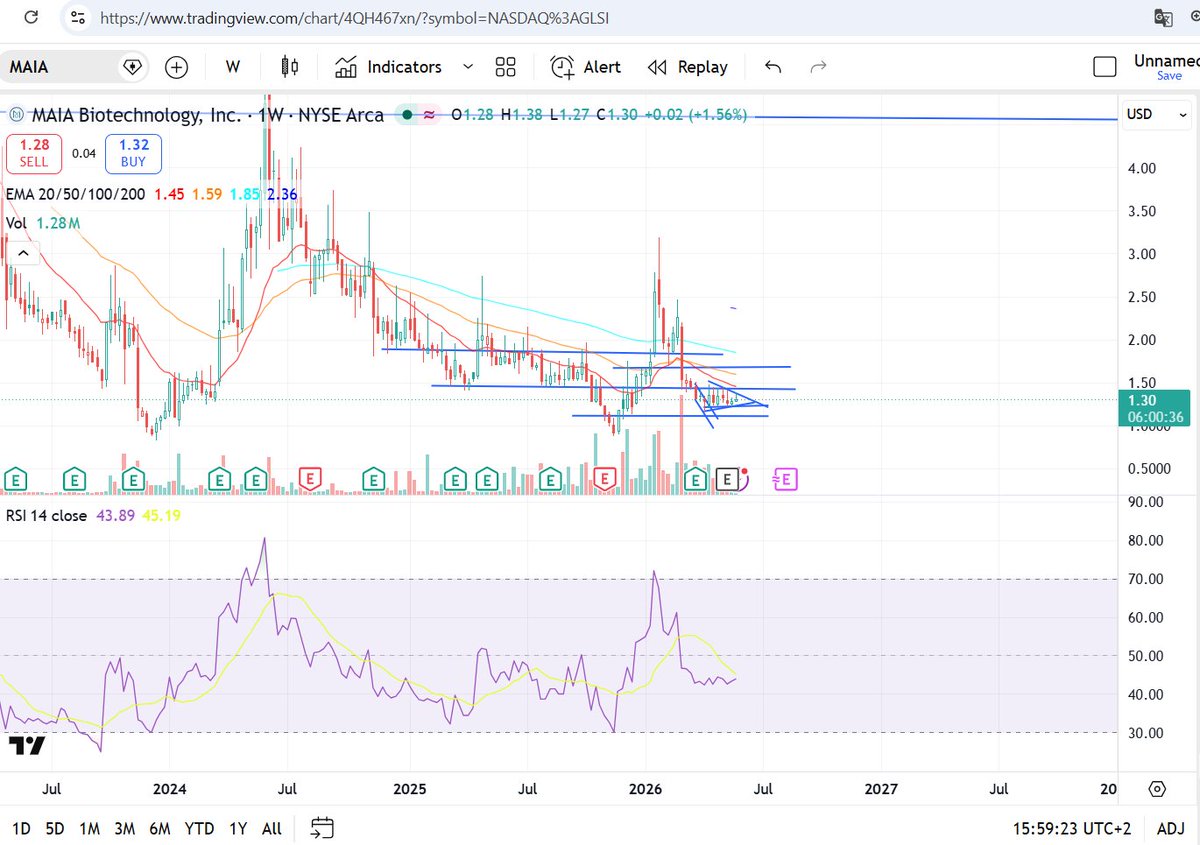
Task: Open the browser extension icon at far right
Action: coord(1193,17)
